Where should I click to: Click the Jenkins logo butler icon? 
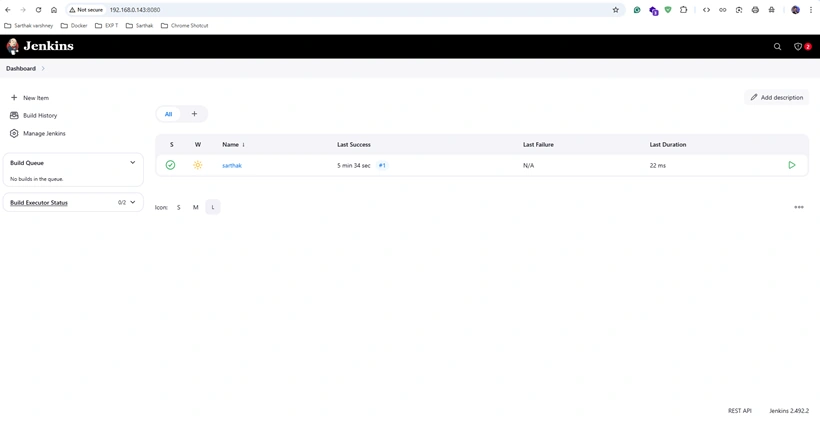[x=13, y=47]
